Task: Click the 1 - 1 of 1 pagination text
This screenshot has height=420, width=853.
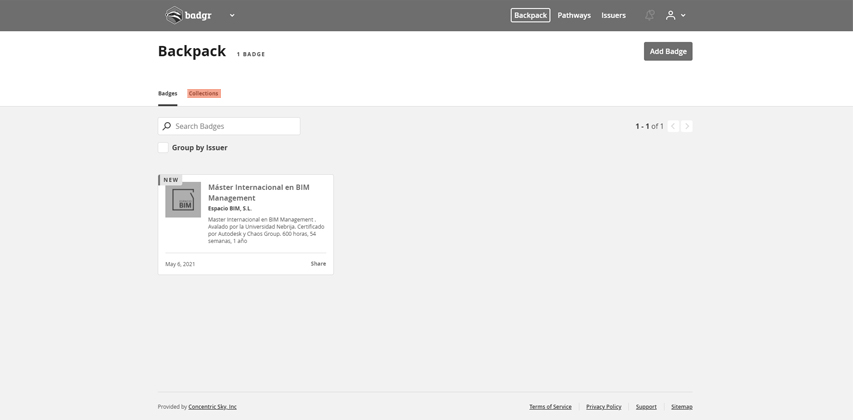Action: coord(650,126)
